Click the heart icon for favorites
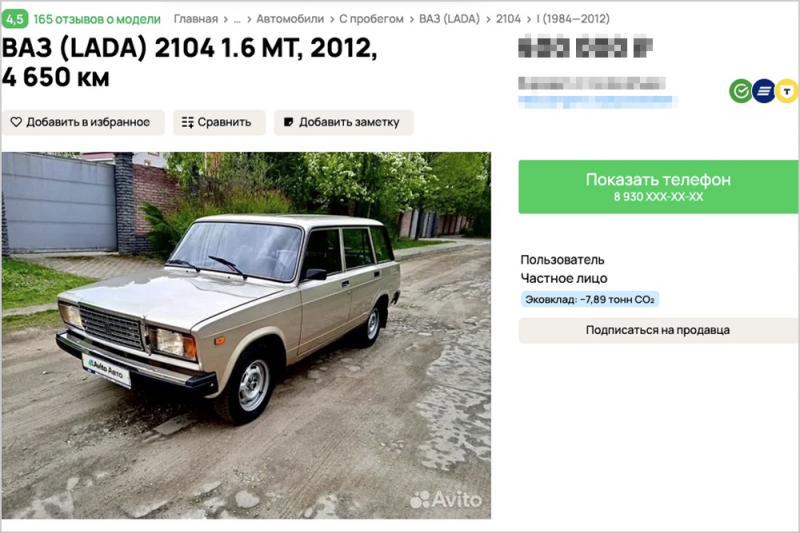Image resolution: width=800 pixels, height=533 pixels. [x=16, y=122]
